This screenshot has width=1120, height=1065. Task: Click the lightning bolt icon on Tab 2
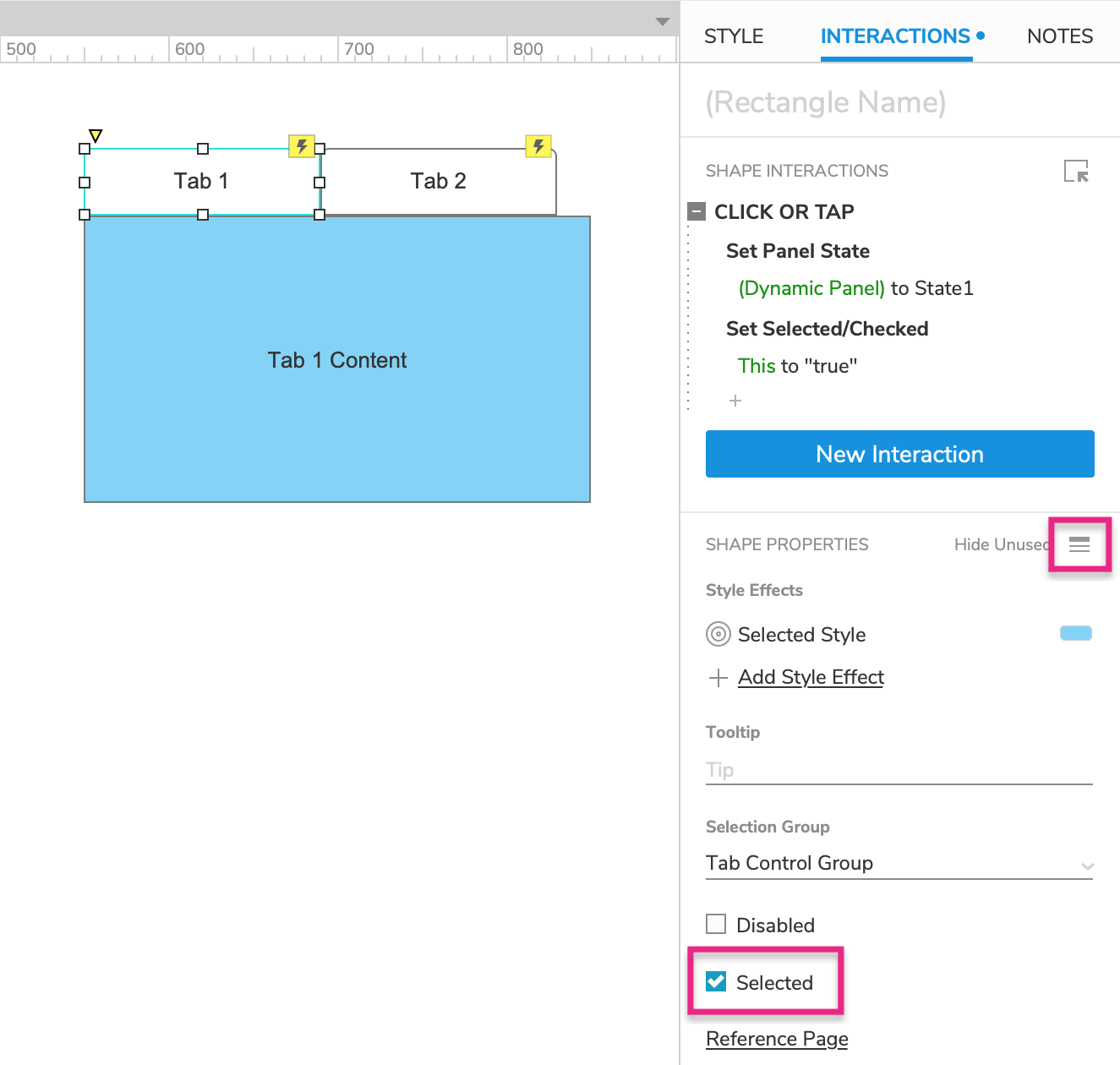tap(538, 146)
